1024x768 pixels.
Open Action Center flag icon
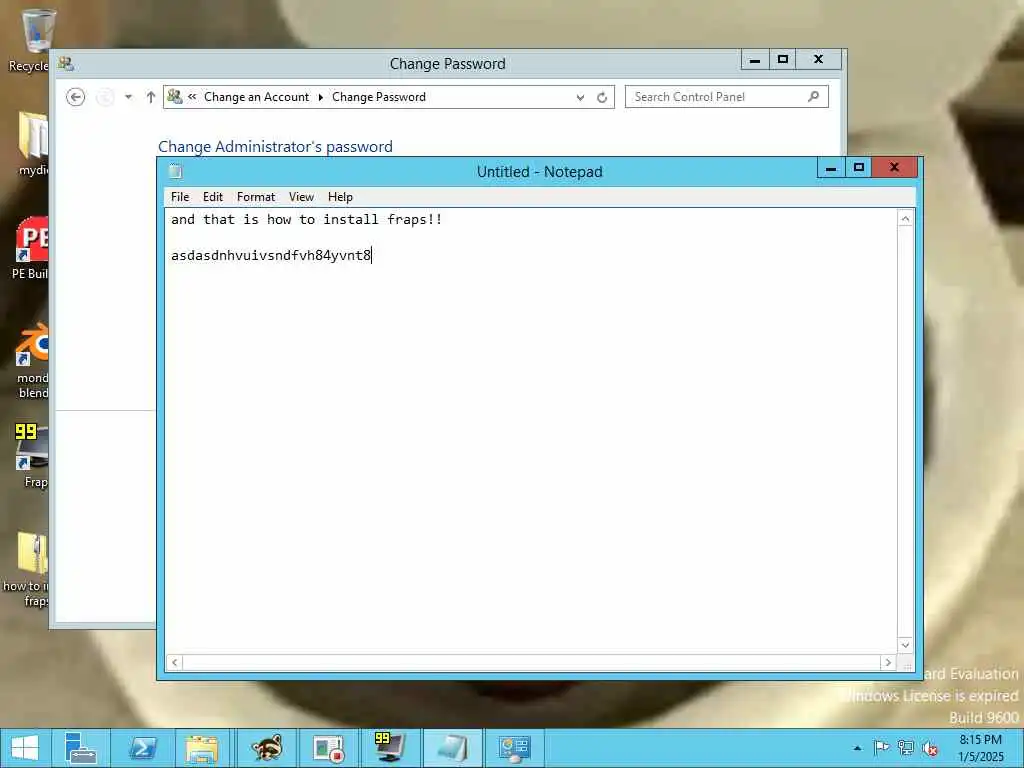[881, 748]
